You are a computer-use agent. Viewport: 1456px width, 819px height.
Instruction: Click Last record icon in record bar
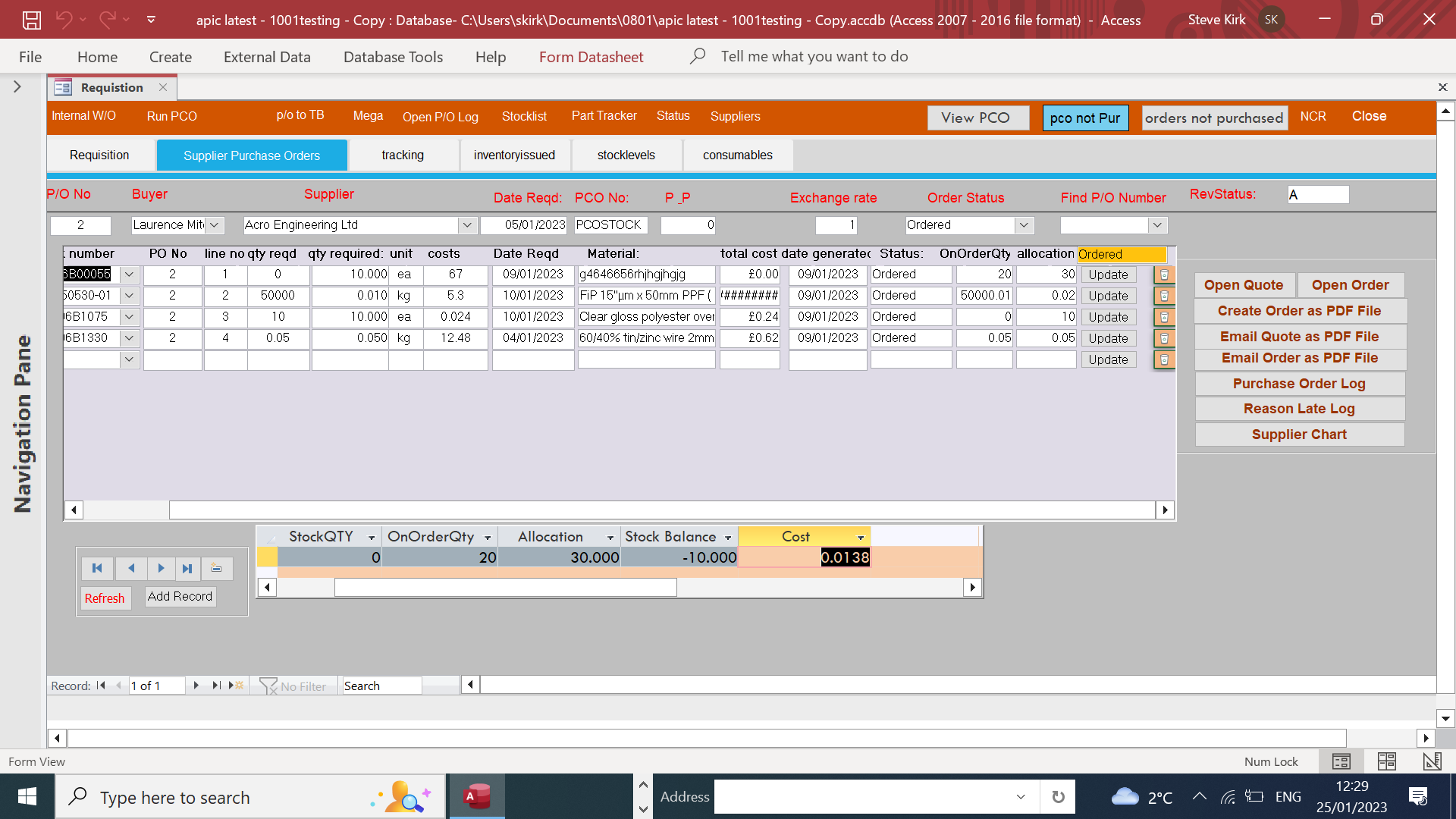(x=217, y=686)
